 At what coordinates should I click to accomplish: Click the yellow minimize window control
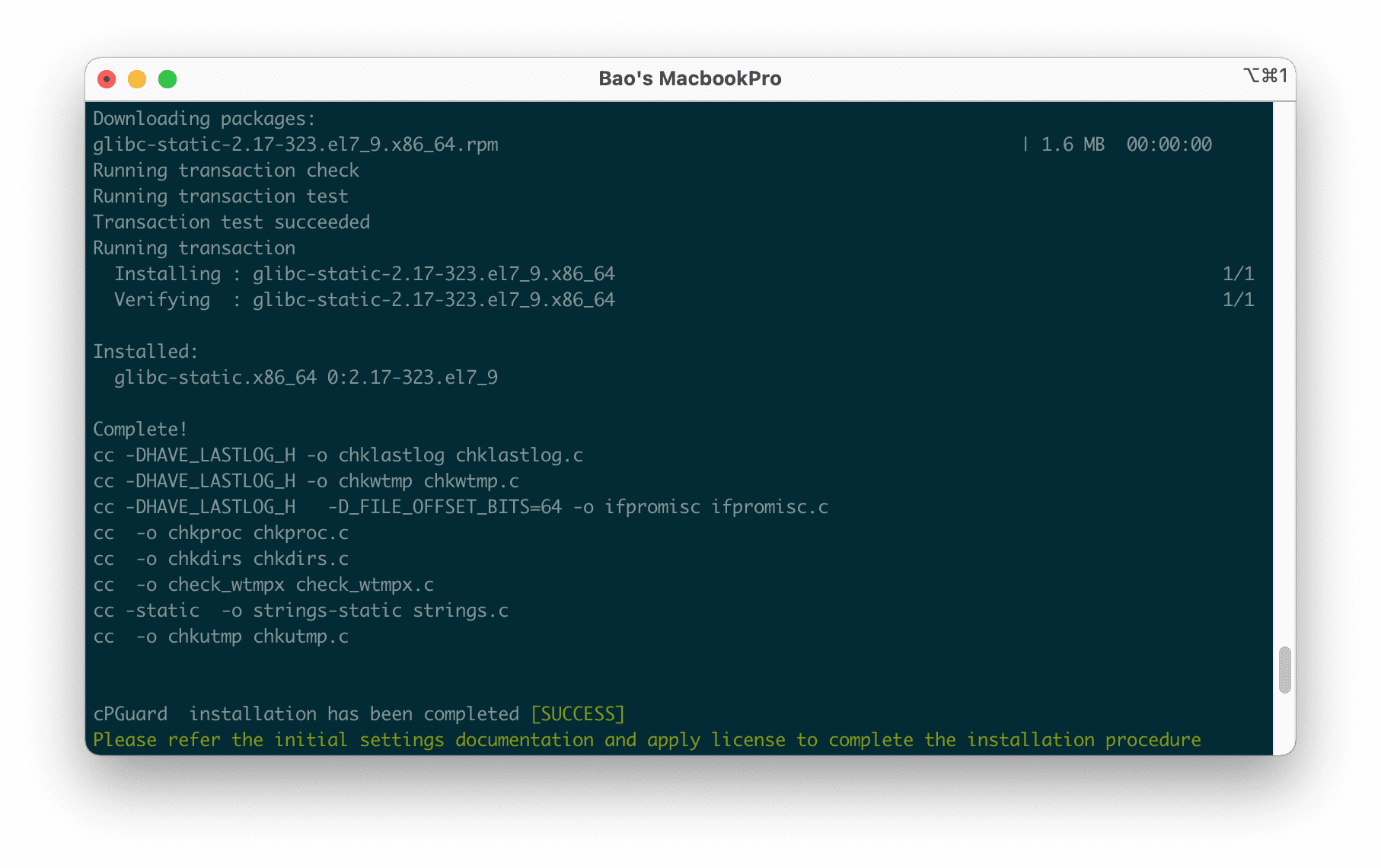(137, 78)
